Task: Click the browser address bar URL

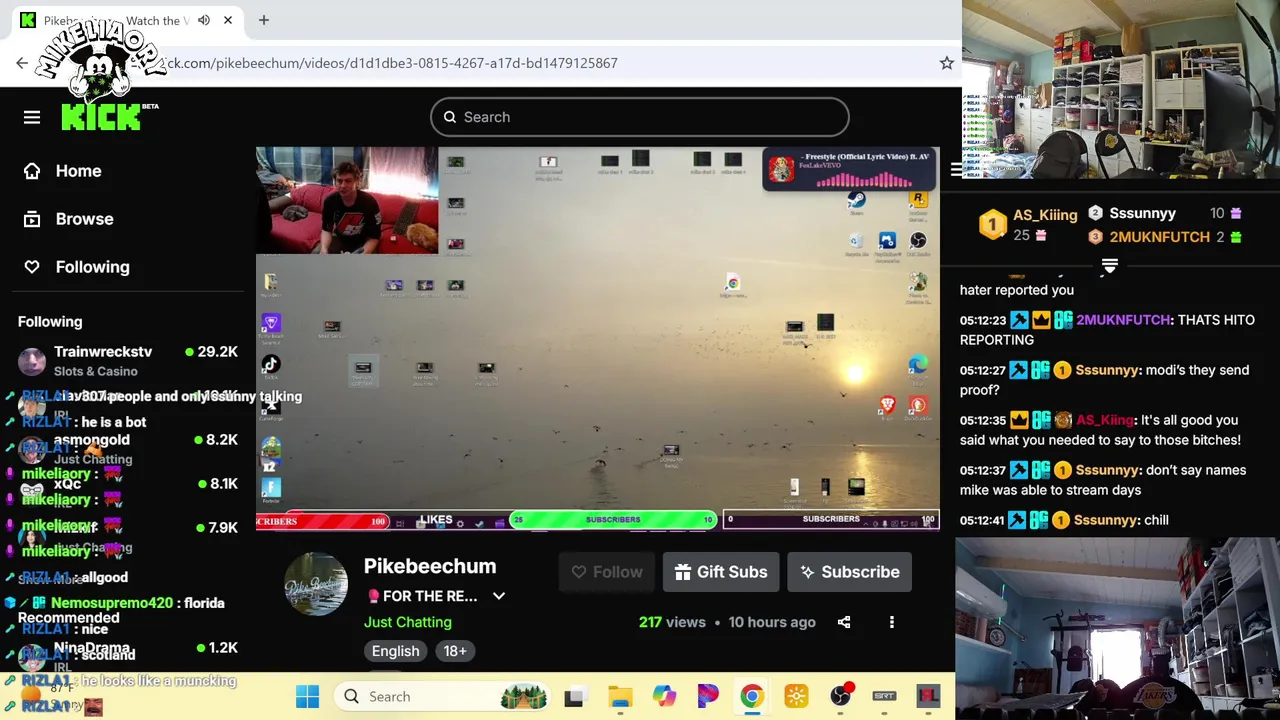Action: coord(390,63)
